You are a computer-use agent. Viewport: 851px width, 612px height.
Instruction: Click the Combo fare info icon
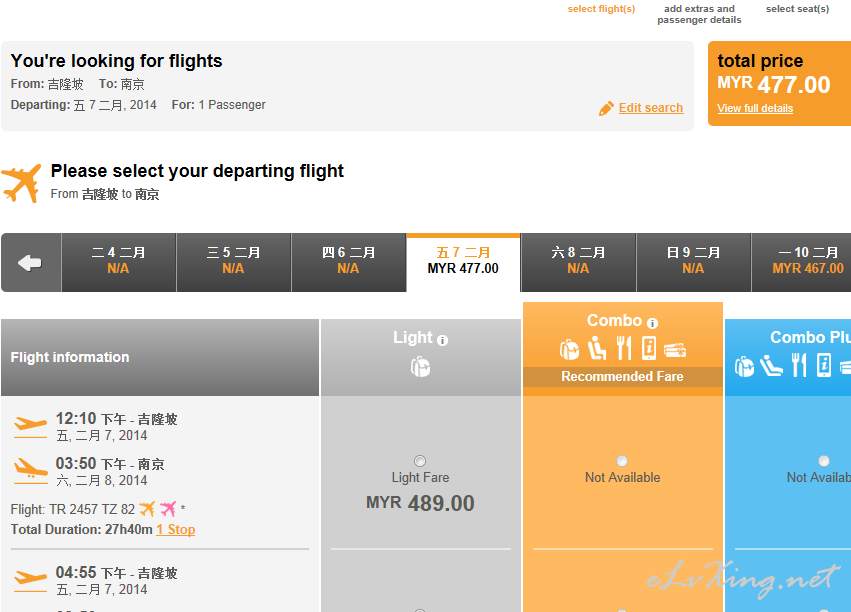[x=652, y=323]
